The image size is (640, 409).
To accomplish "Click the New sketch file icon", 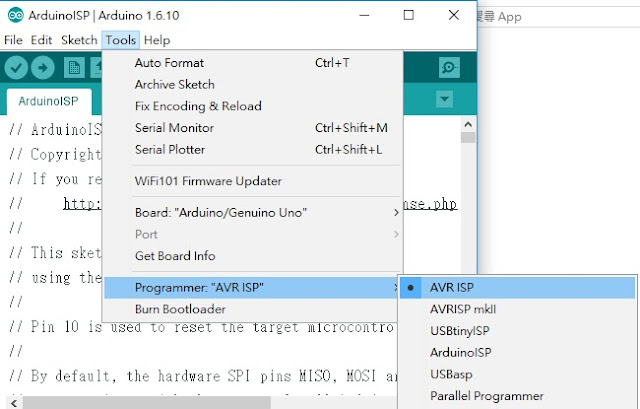I will pos(74,67).
